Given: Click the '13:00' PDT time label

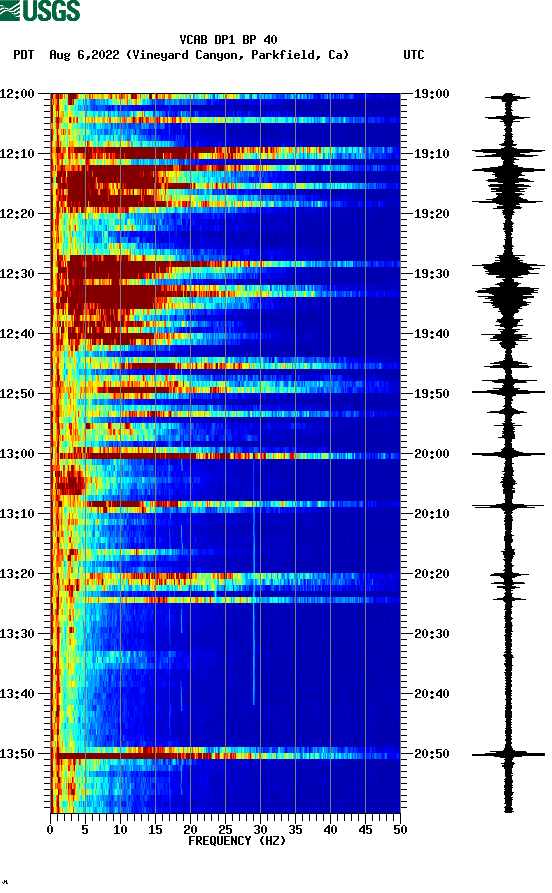Looking at the screenshot, I should [x=18, y=454].
